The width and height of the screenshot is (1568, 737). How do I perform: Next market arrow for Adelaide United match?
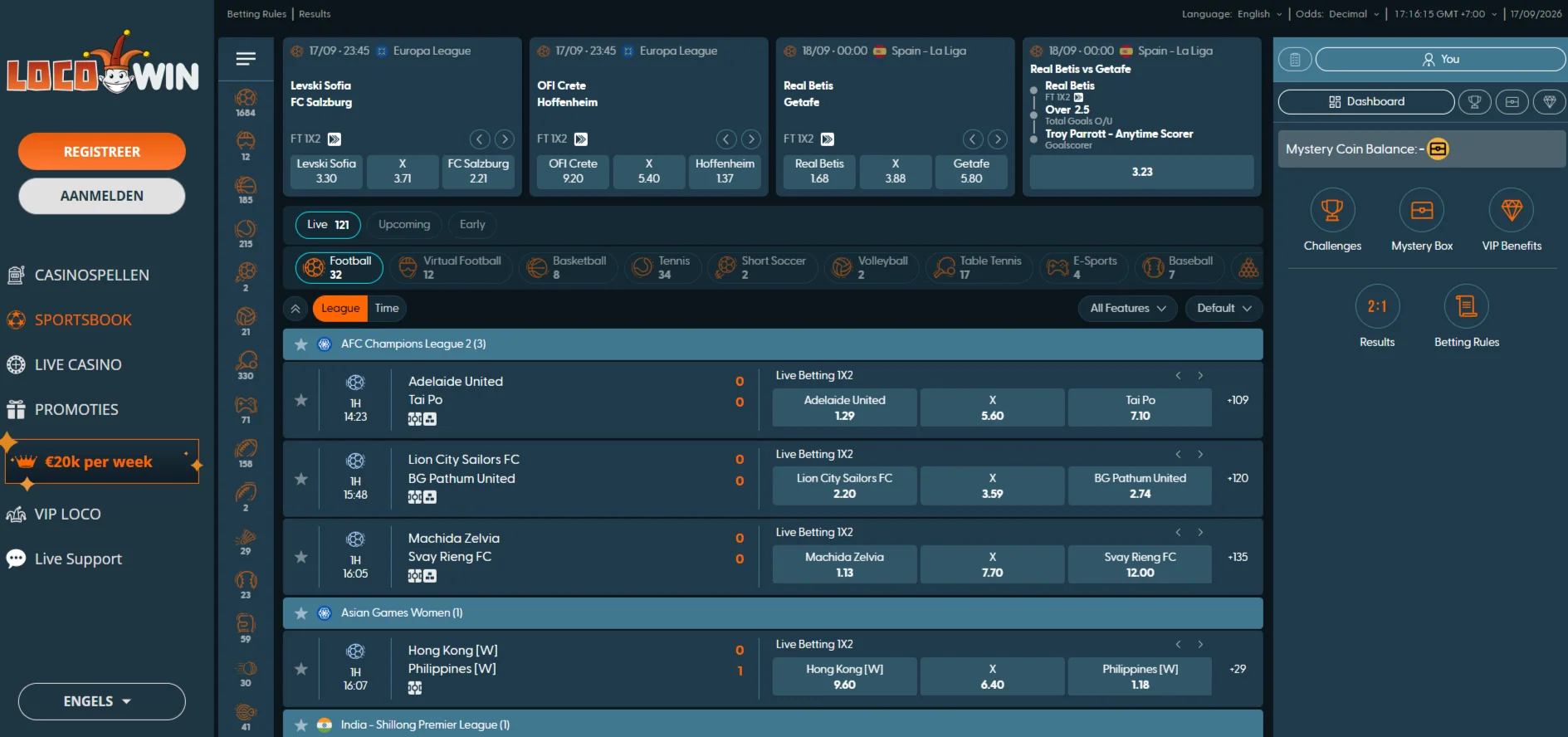tap(1200, 376)
